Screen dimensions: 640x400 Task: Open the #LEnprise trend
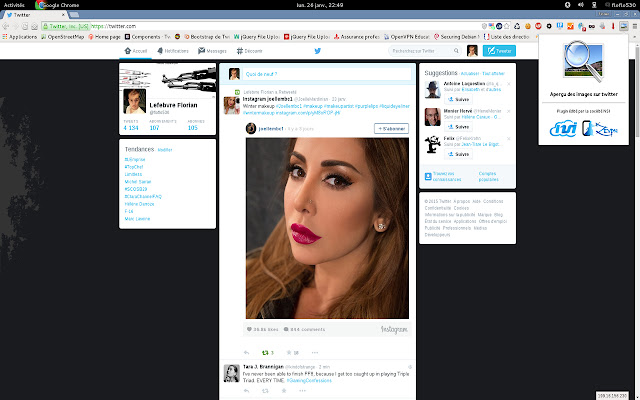click(135, 160)
